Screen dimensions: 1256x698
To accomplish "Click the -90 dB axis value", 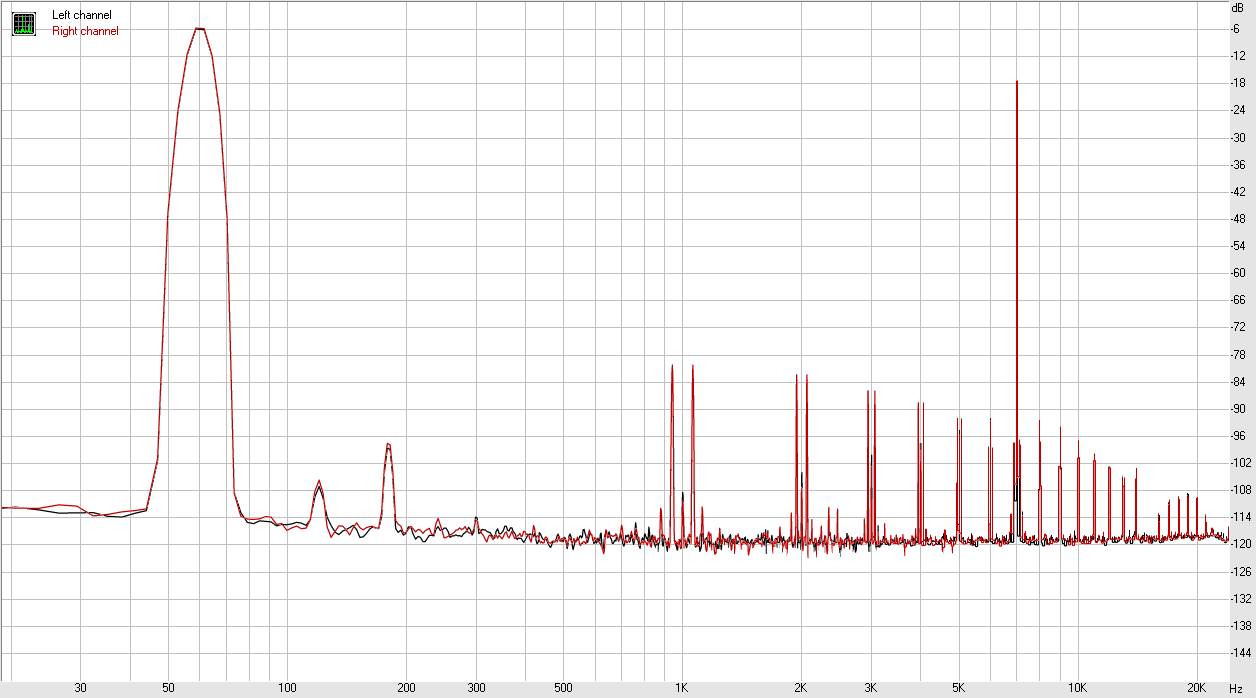I will (x=1238, y=409).
